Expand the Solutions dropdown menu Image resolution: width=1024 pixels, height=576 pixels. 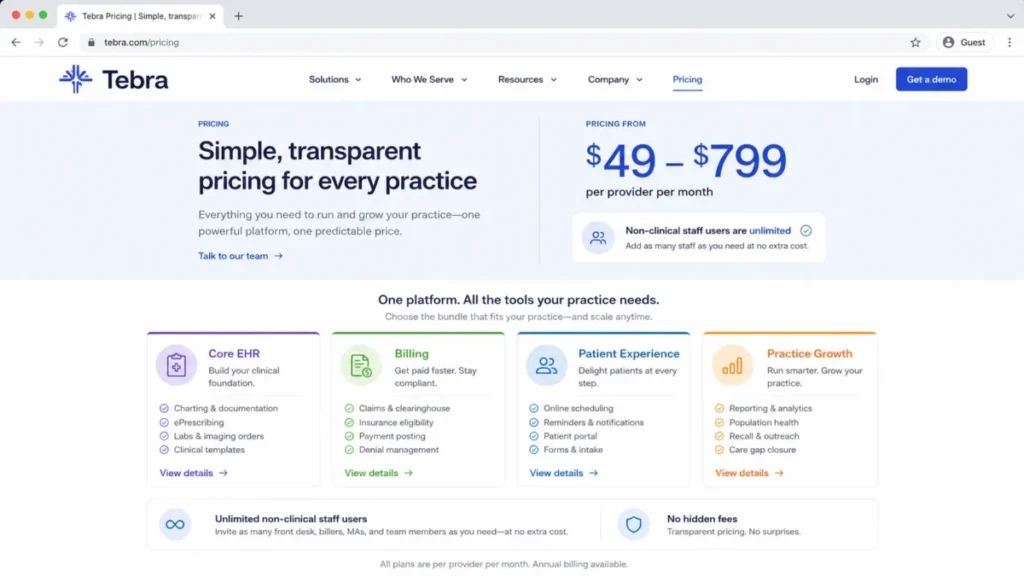pos(335,80)
